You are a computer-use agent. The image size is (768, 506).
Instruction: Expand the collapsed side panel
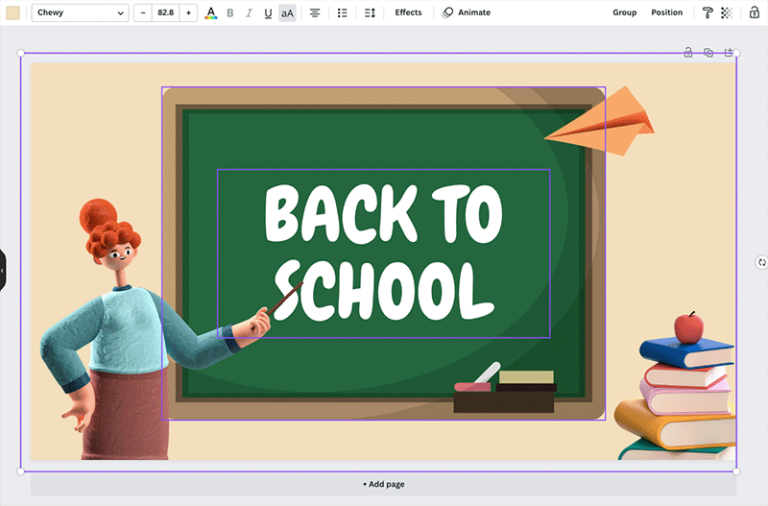coord(2,270)
